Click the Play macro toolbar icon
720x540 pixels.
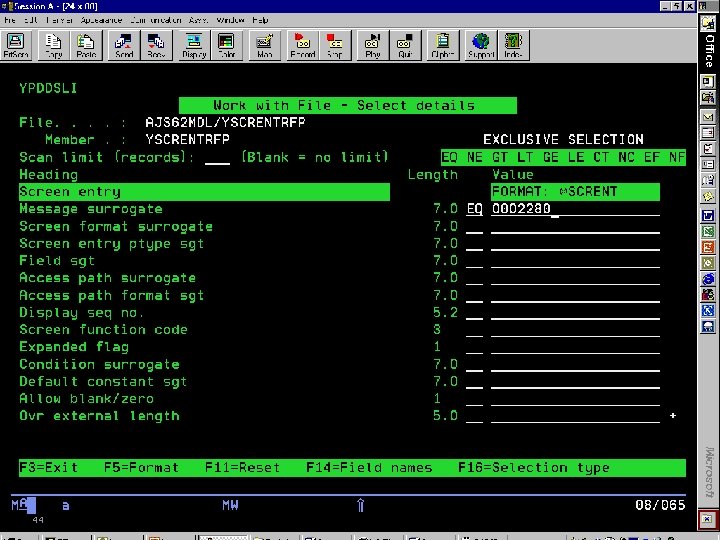tap(373, 45)
